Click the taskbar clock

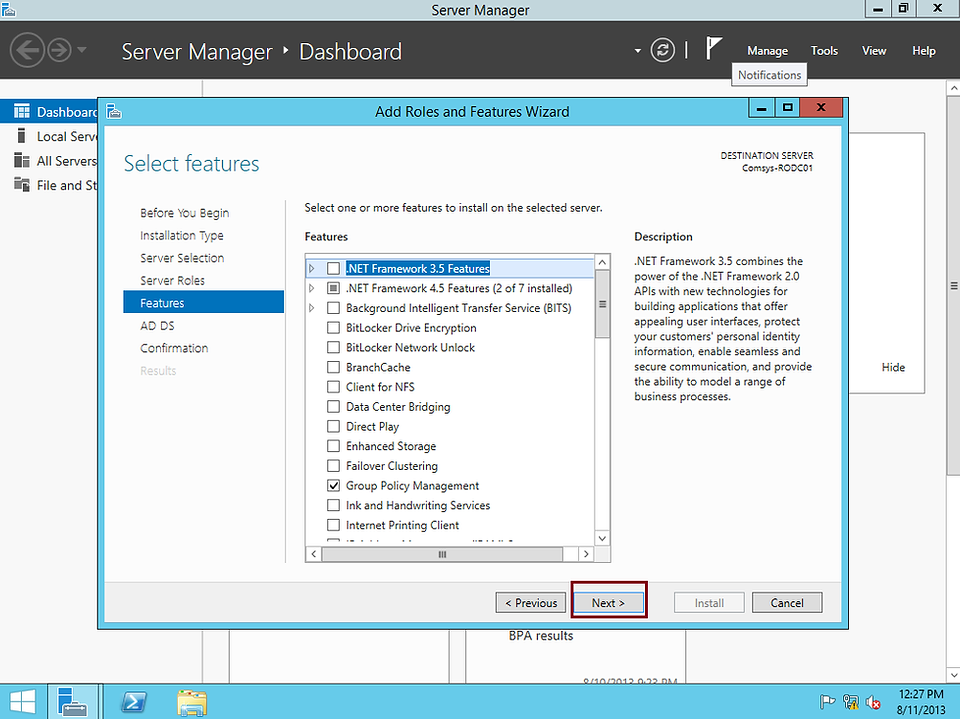tap(921, 702)
